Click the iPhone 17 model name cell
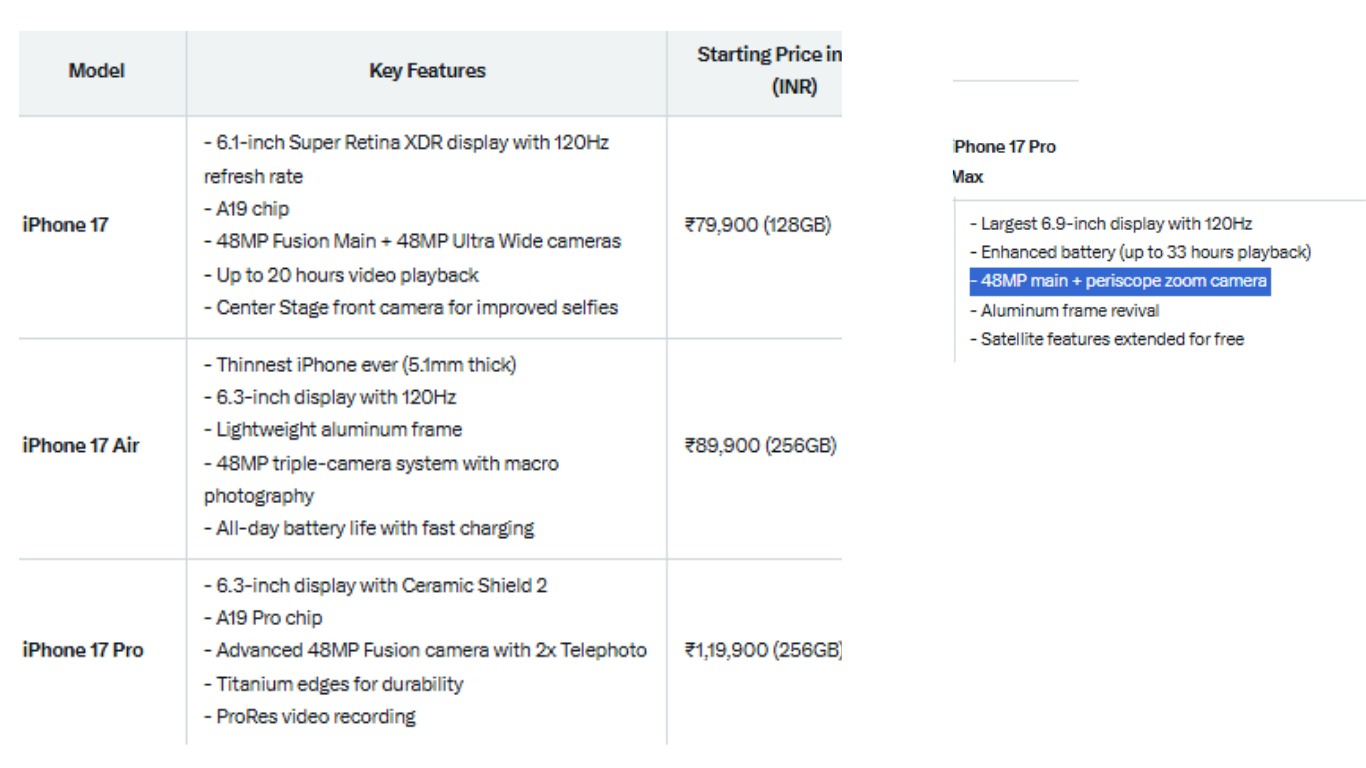The height and width of the screenshot is (768, 1366). (x=66, y=225)
